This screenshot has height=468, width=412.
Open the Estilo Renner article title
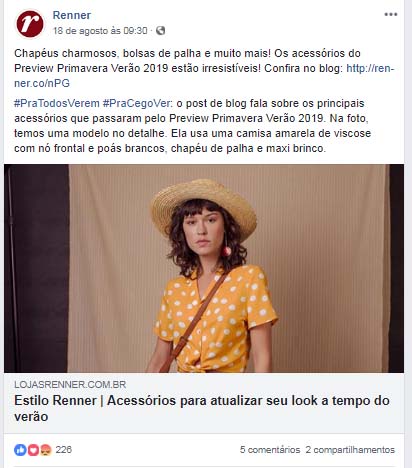[x=202, y=408]
